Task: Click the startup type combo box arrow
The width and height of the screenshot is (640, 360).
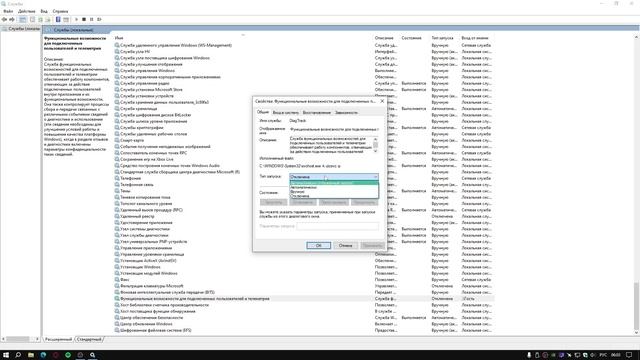Action: pyautogui.click(x=375, y=177)
